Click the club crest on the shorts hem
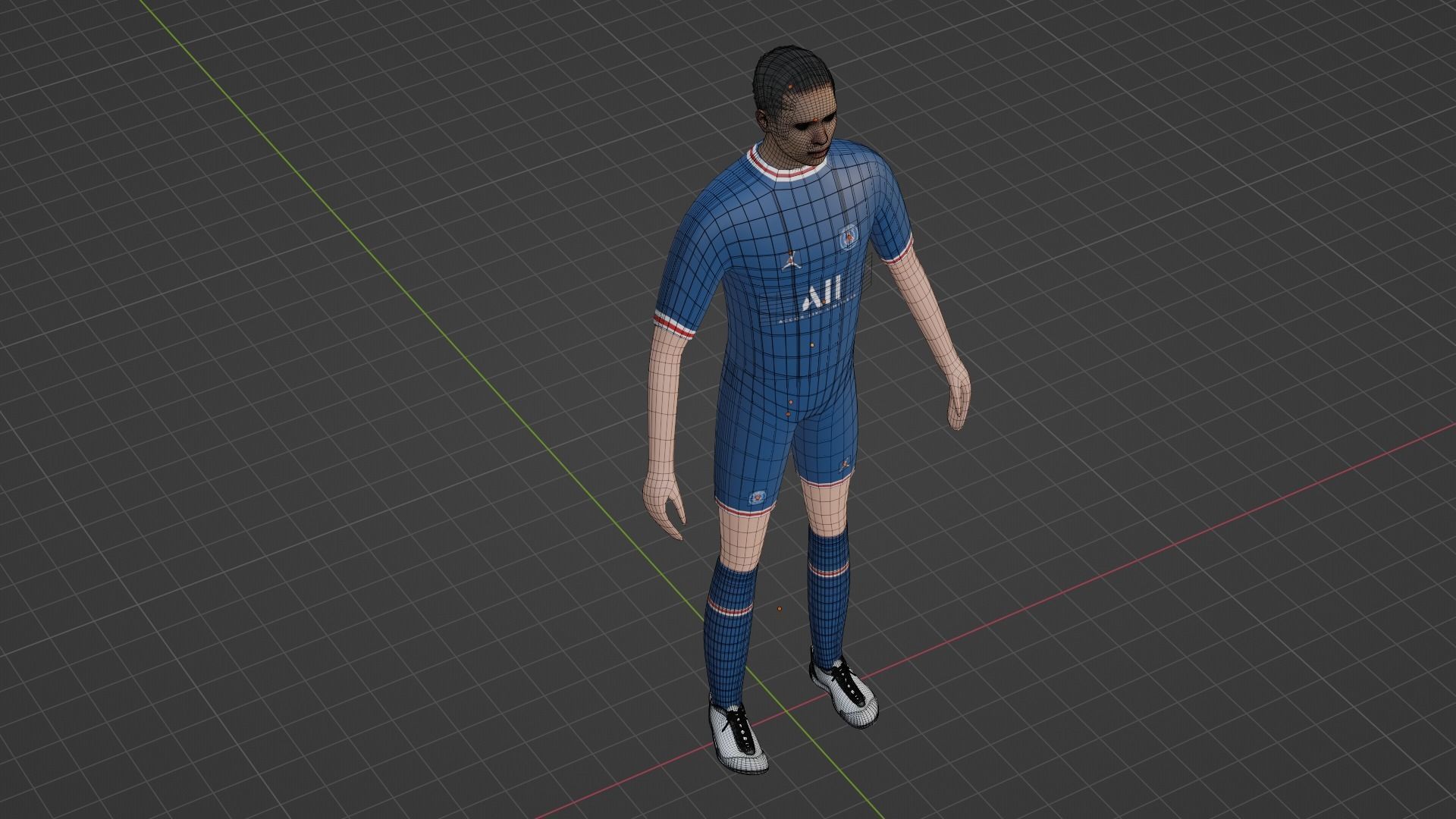1456x819 pixels. click(x=756, y=497)
